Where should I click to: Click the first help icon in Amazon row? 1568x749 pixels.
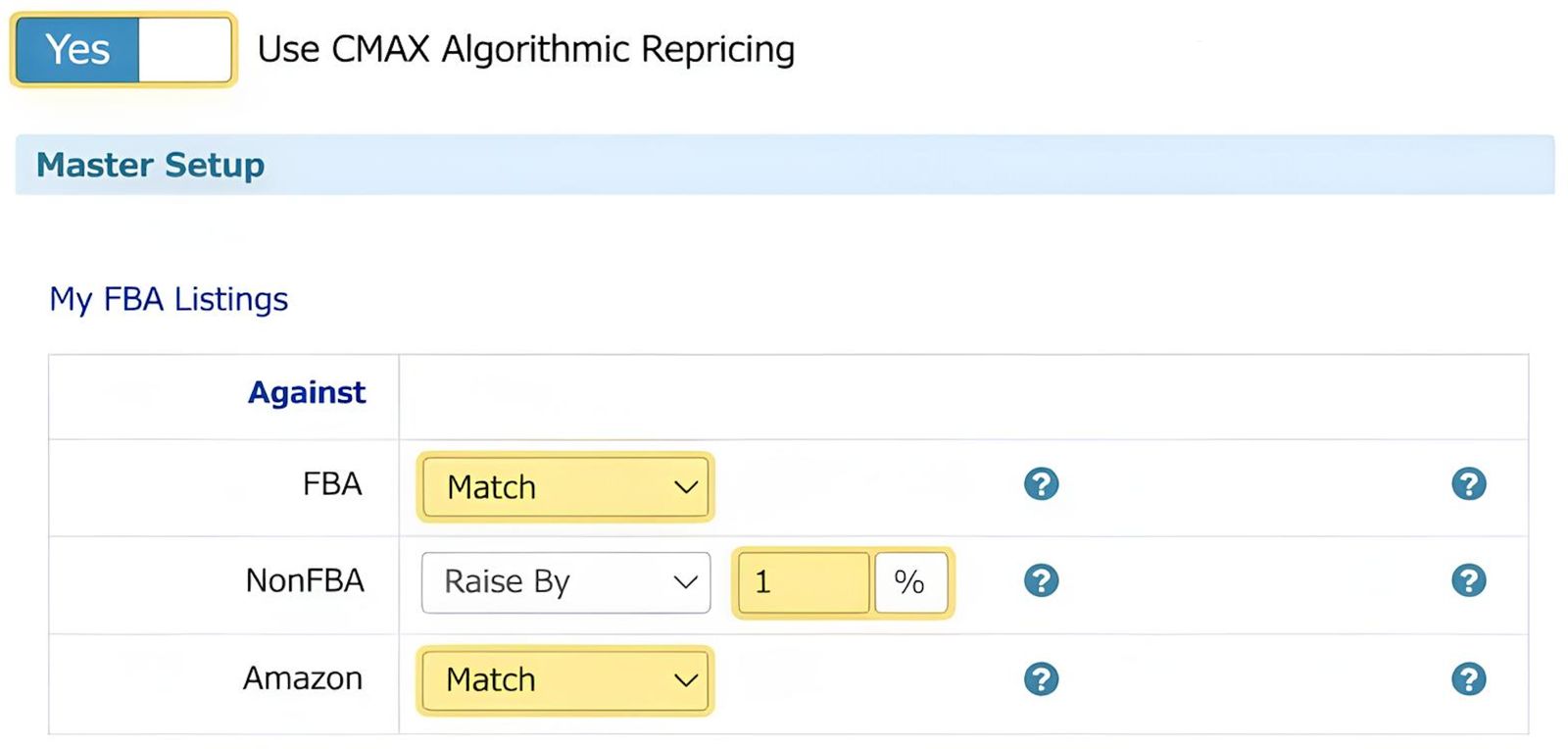point(1041,678)
